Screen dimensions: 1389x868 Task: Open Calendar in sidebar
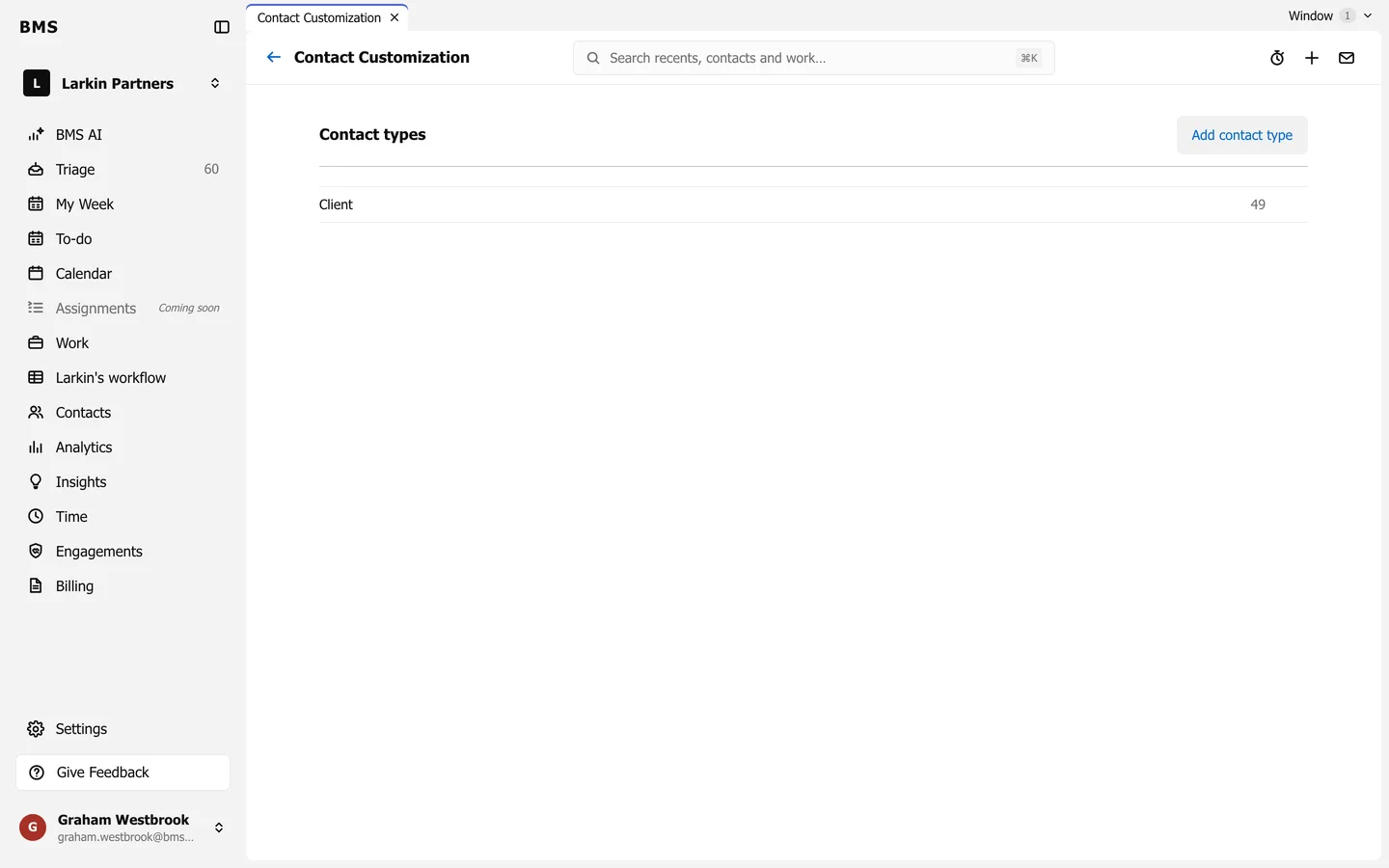(x=123, y=274)
